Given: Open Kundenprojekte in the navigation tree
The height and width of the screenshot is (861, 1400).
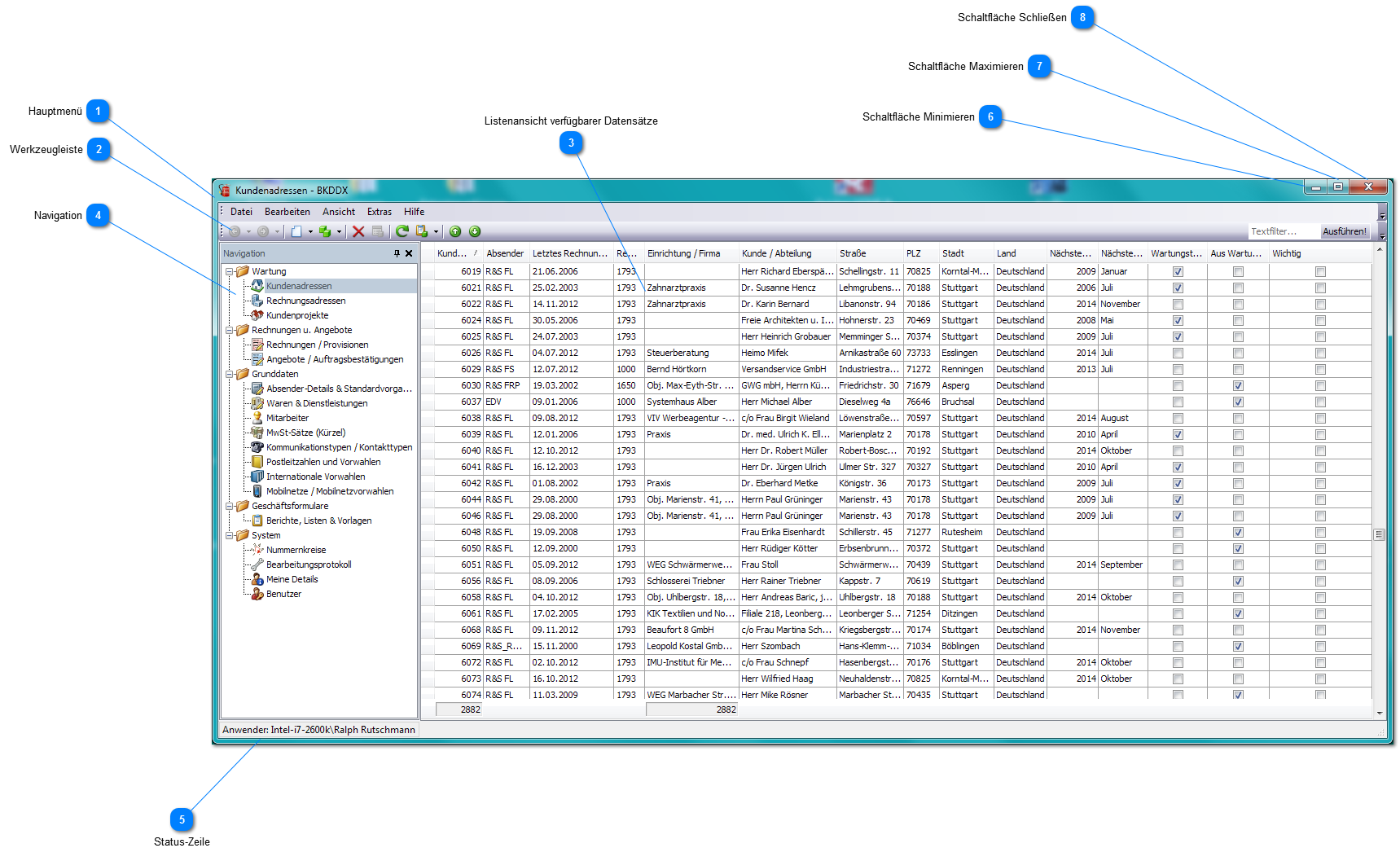Looking at the screenshot, I should click(297, 315).
